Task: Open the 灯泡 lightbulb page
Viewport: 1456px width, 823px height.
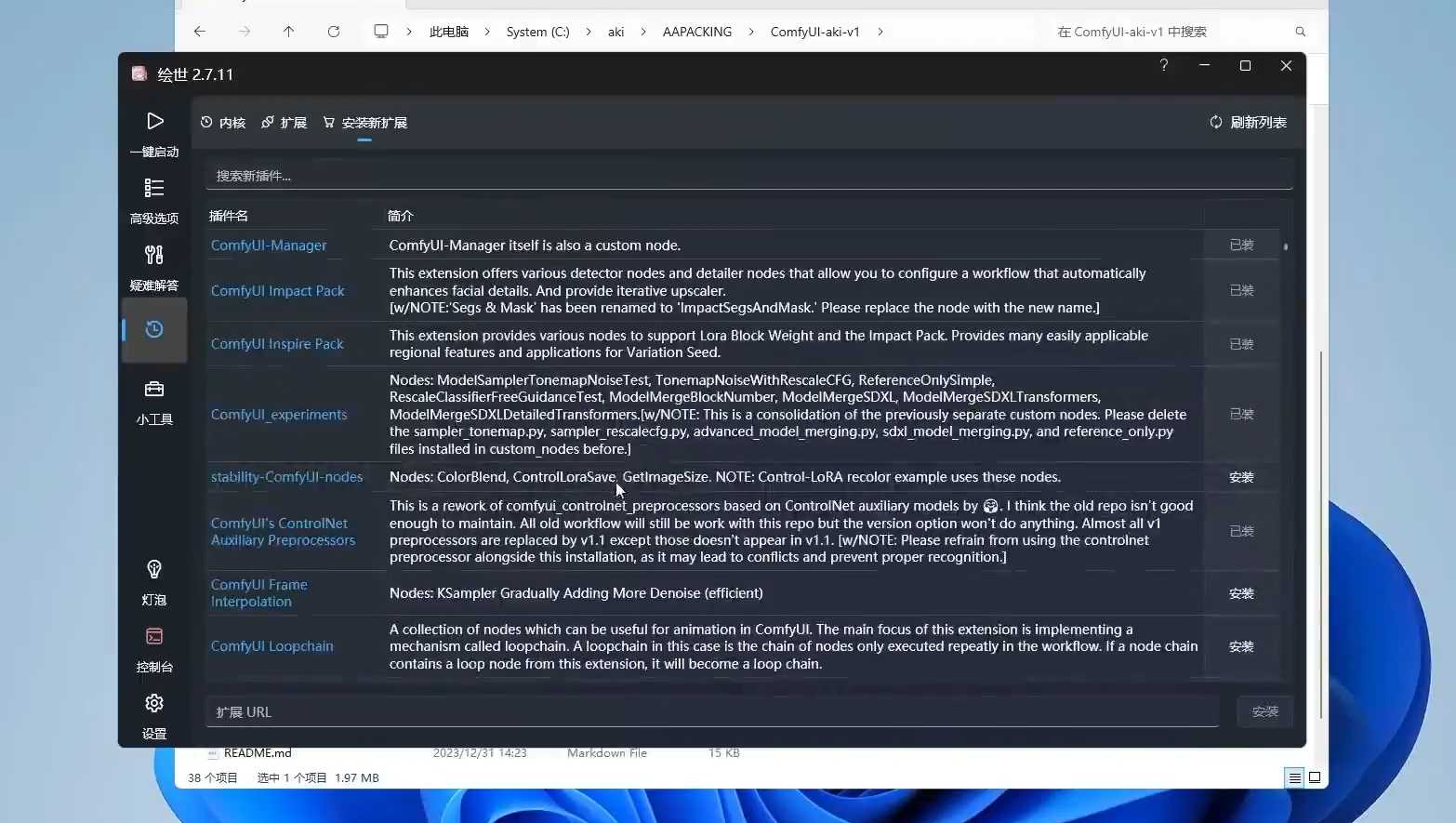Action: 154,582
